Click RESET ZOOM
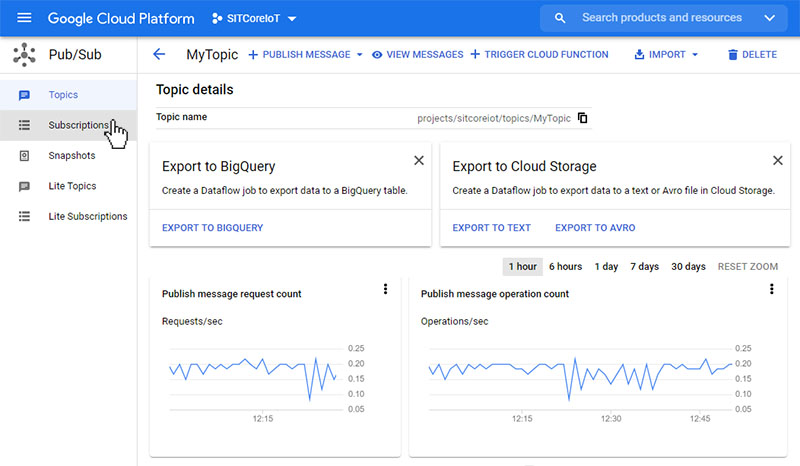Image resolution: width=800 pixels, height=466 pixels. (747, 266)
